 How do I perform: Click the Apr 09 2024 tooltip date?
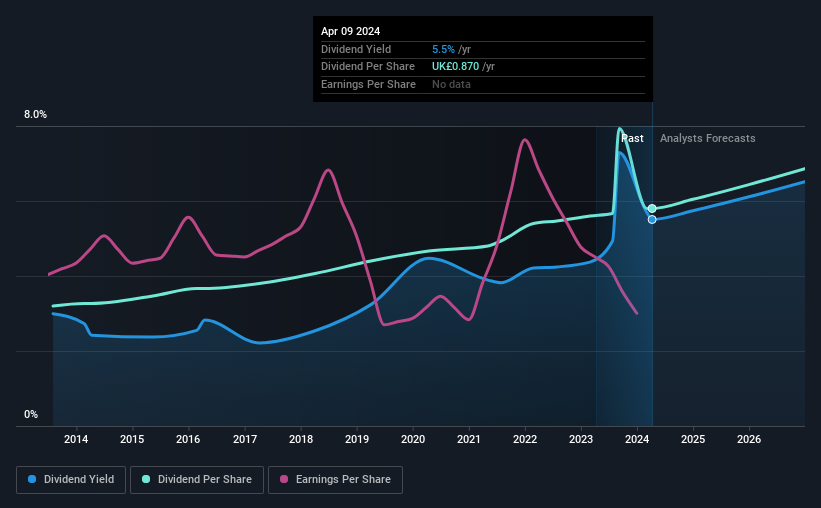(x=350, y=31)
